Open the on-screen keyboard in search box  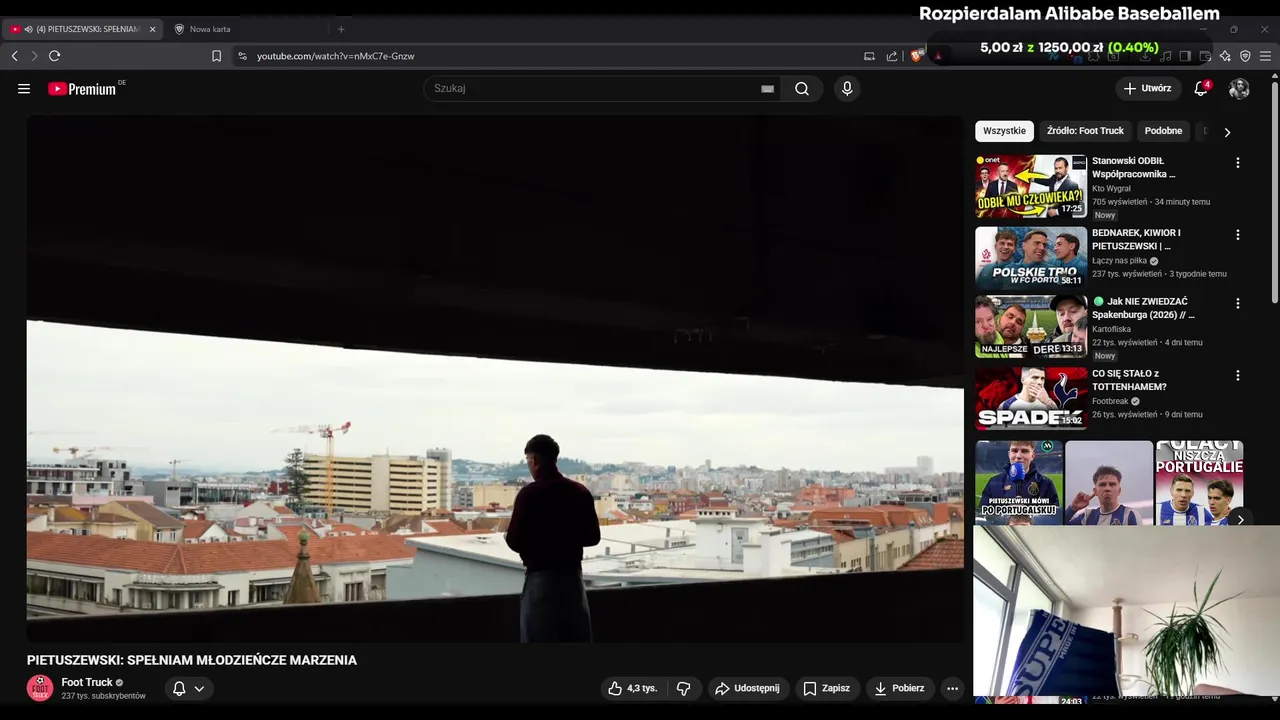click(768, 89)
